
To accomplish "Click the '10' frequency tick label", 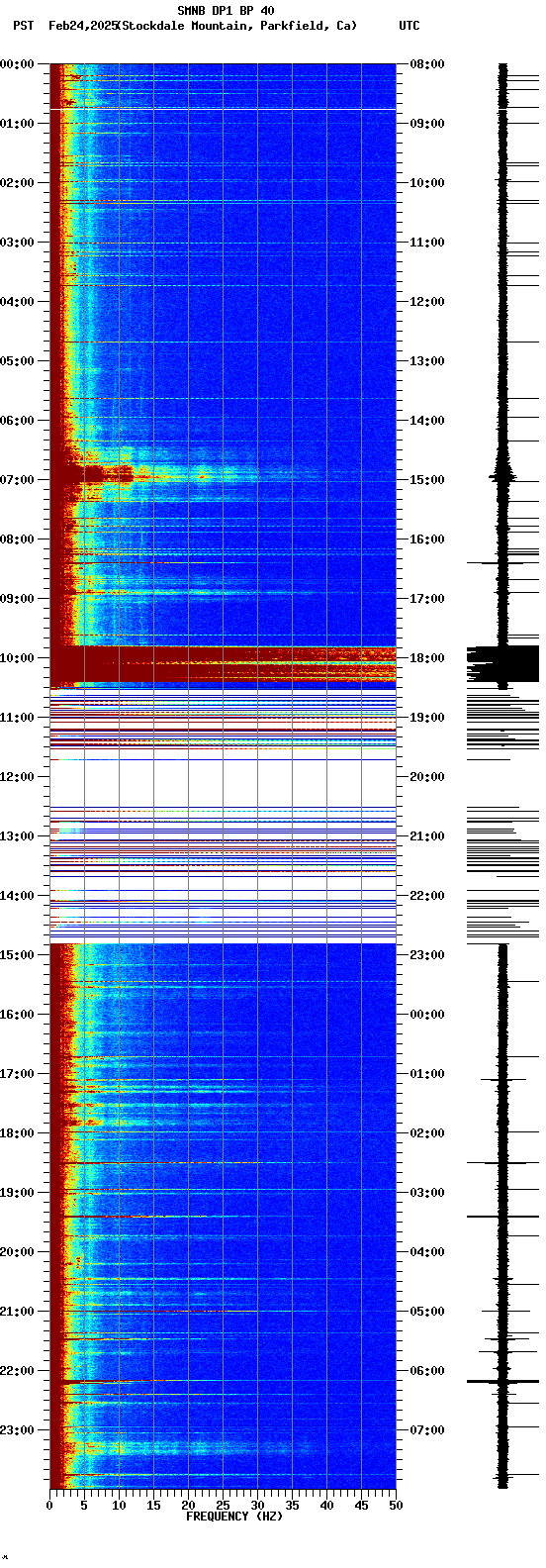I will coord(119,1506).
